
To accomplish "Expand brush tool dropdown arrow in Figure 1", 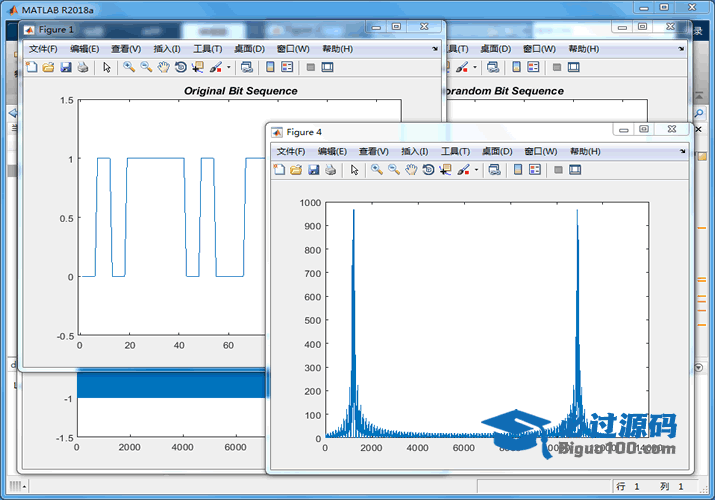I will click(229, 68).
